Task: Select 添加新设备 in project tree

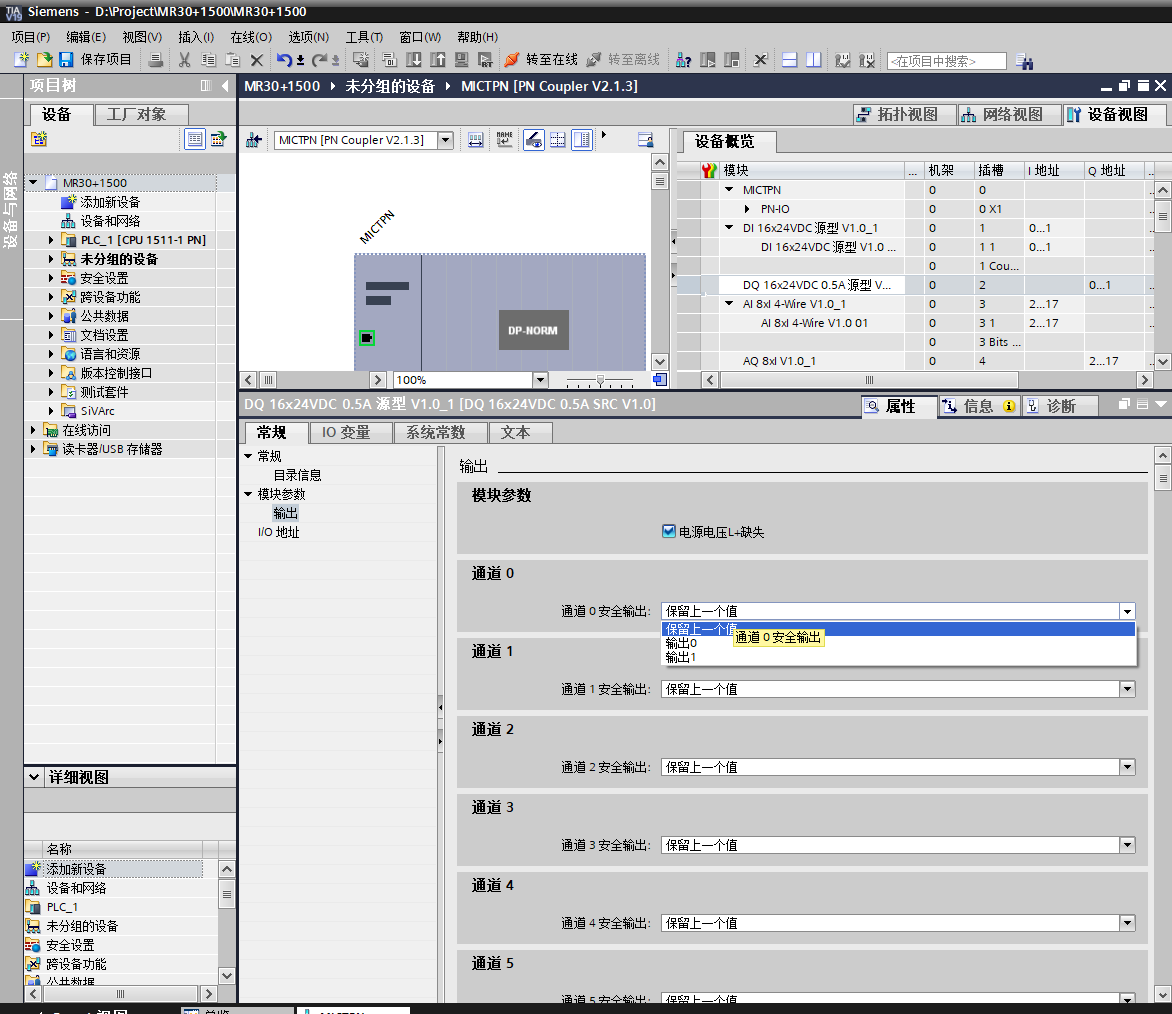Action: point(110,202)
